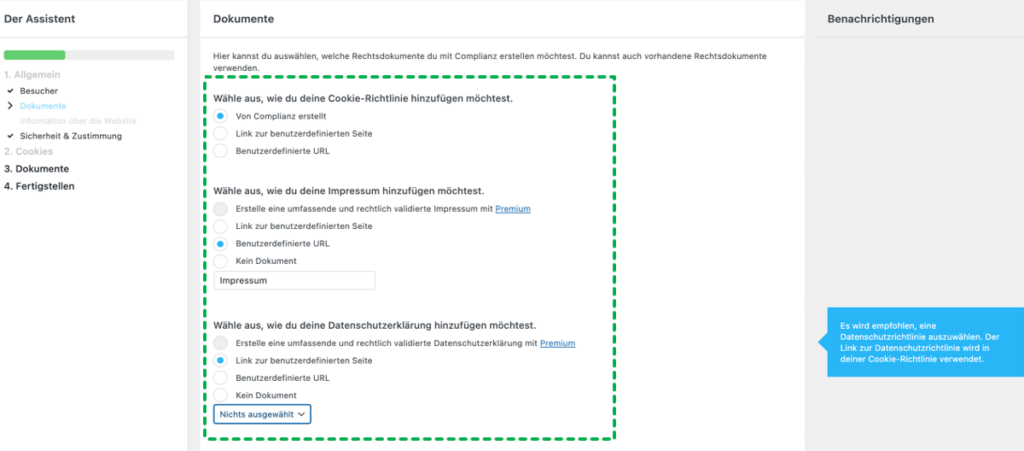This screenshot has width=1024, height=451.
Task: Click the chevron icon beside Dokumente step
Action: click(10, 106)
